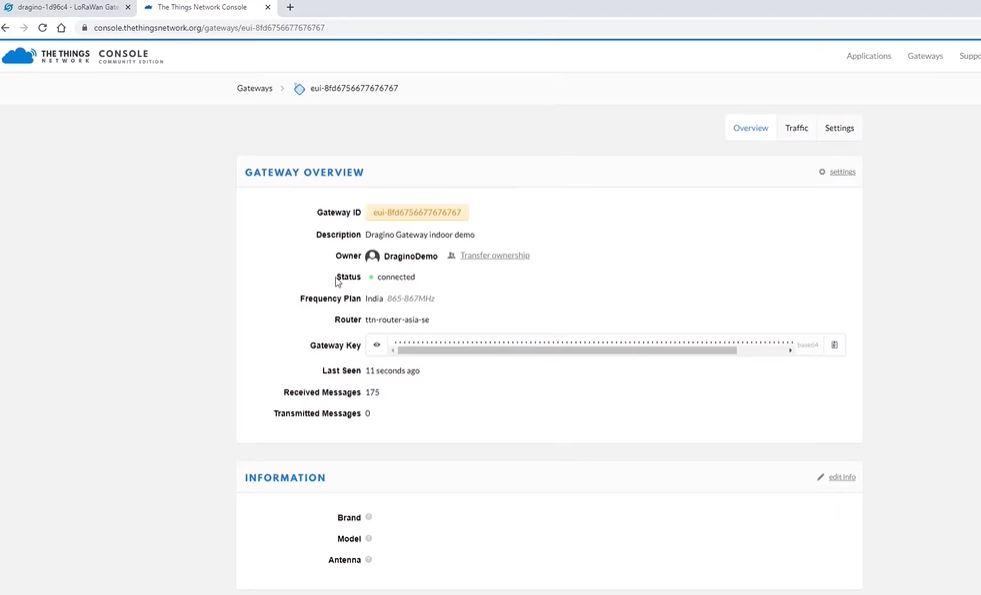
Task: Click the 'connected' status text
Action: (x=396, y=277)
